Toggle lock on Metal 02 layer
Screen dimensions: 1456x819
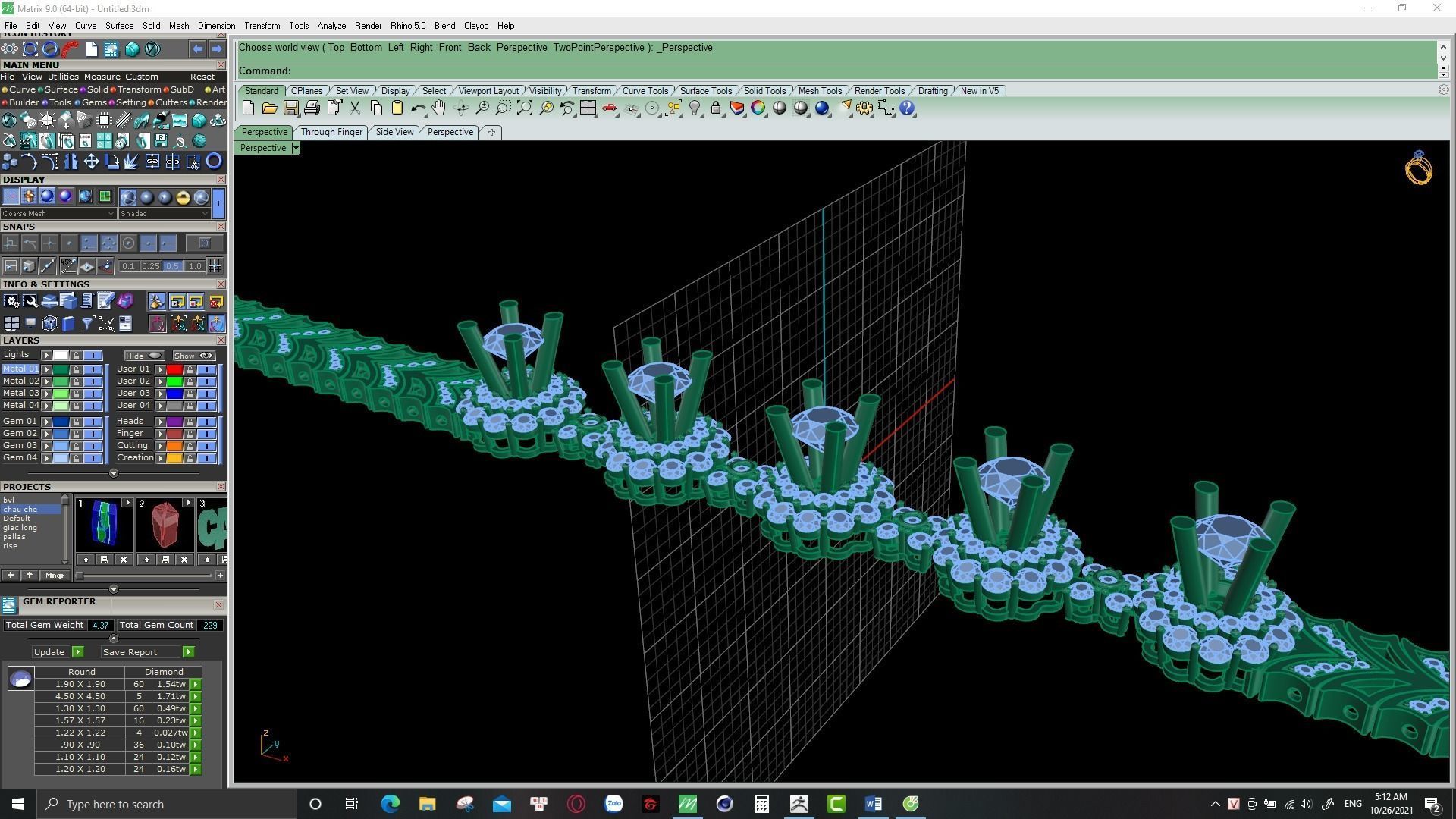(x=76, y=381)
